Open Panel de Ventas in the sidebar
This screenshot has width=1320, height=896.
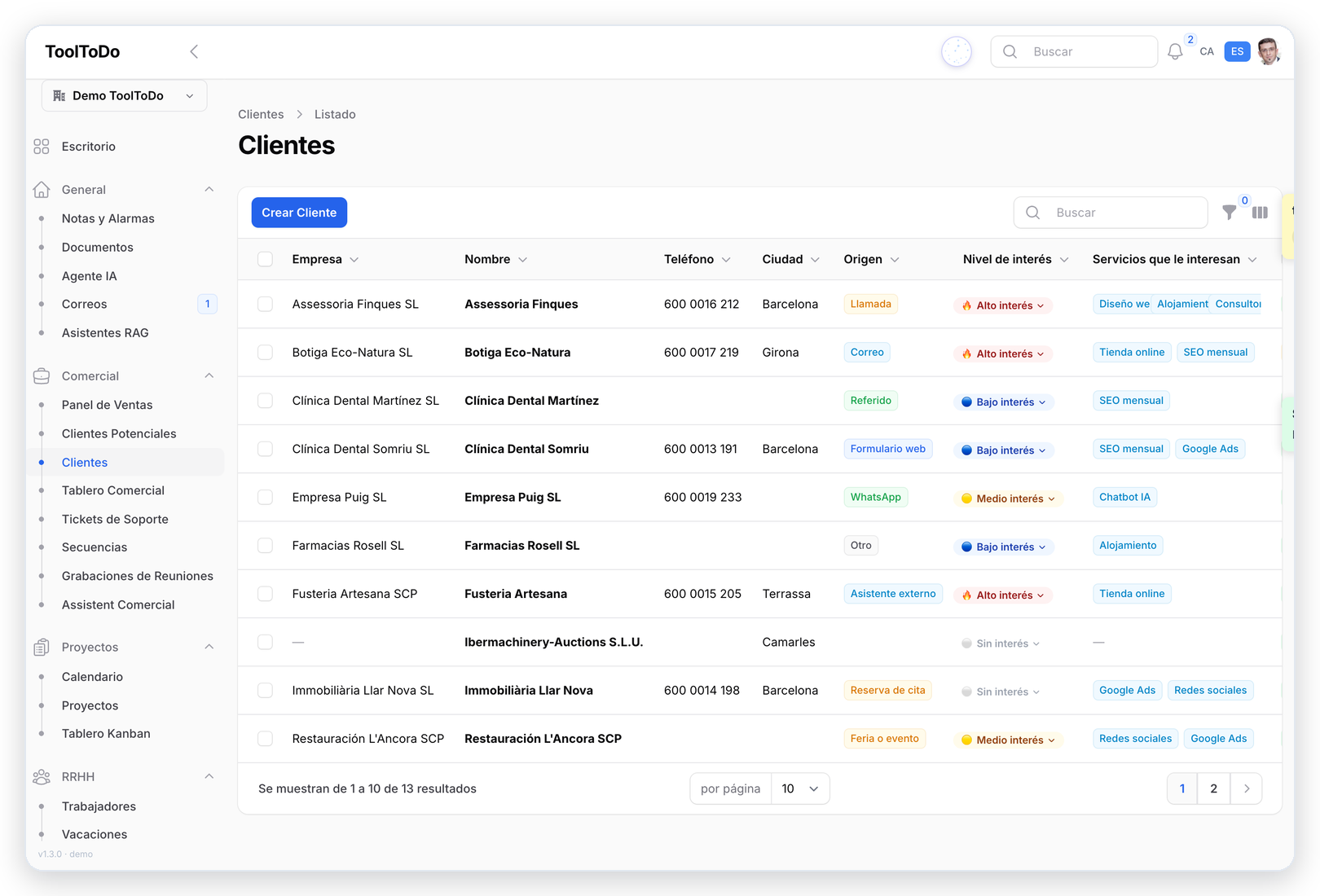click(x=107, y=405)
